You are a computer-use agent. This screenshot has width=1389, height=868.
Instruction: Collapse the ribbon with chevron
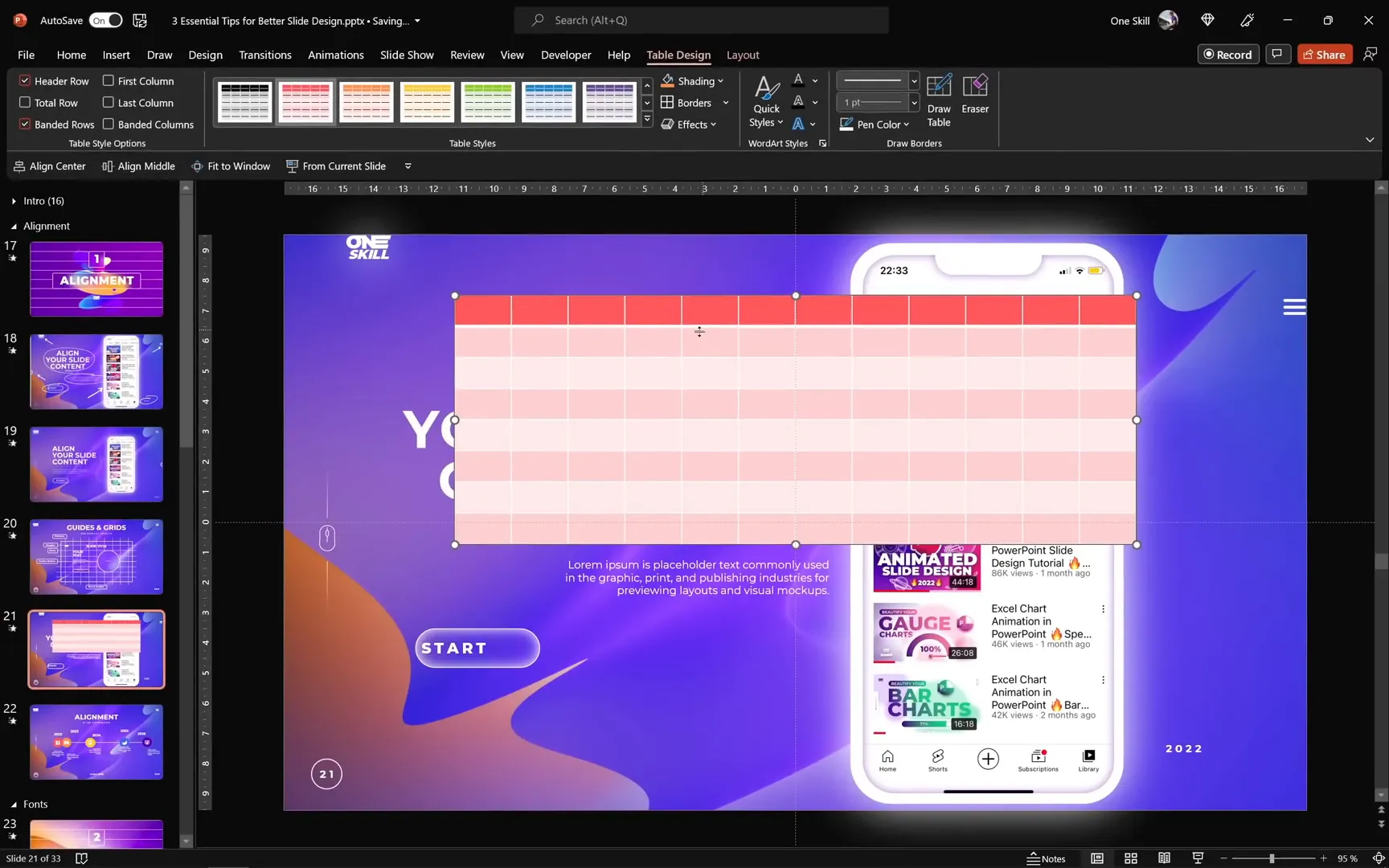pos(1370,140)
